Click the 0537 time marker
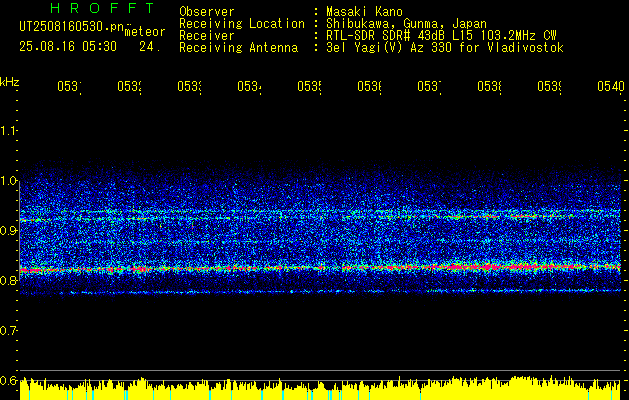This screenshot has height=400, width=629. pos(429,86)
